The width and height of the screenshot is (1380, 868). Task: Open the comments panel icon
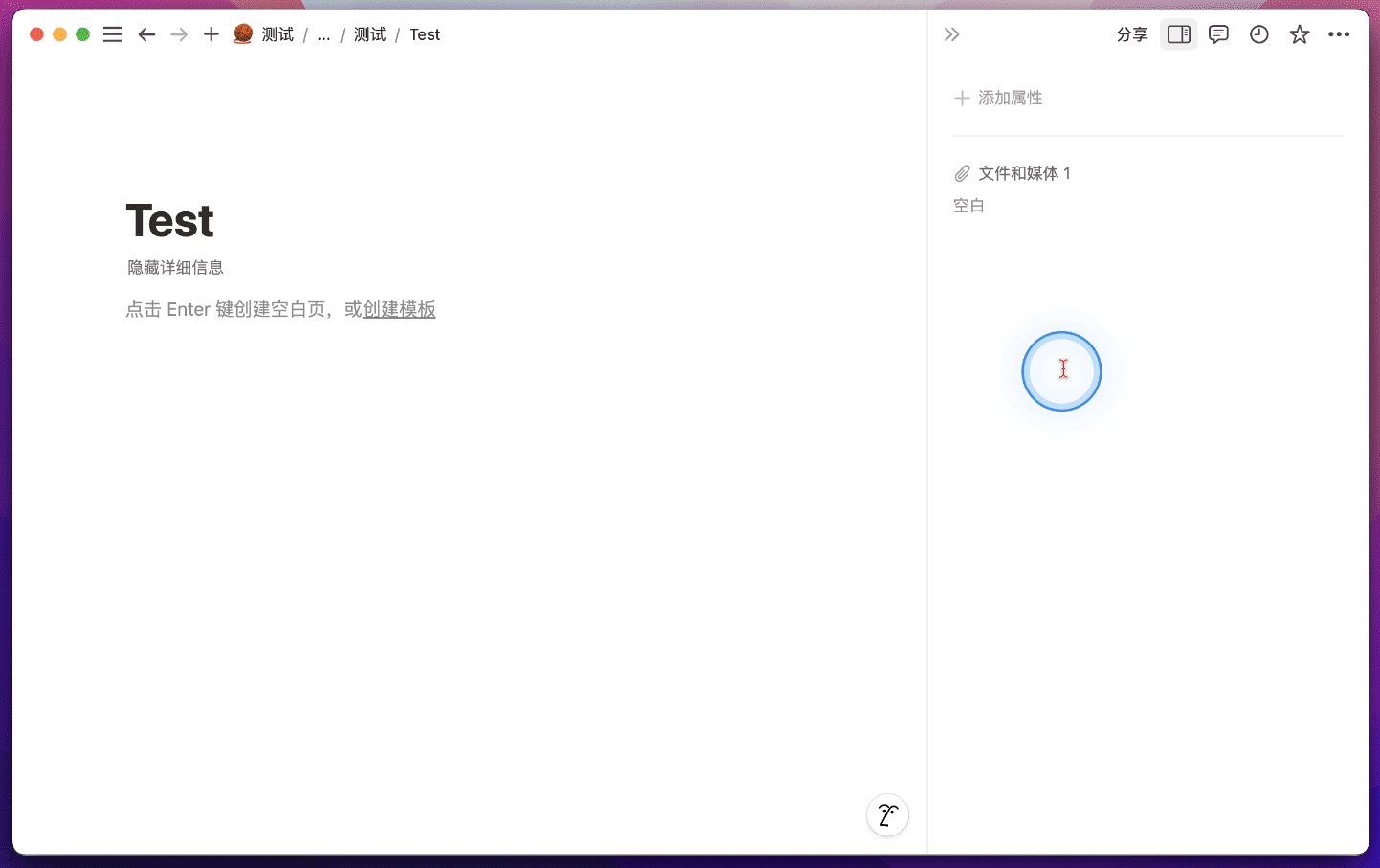pyautogui.click(x=1218, y=34)
